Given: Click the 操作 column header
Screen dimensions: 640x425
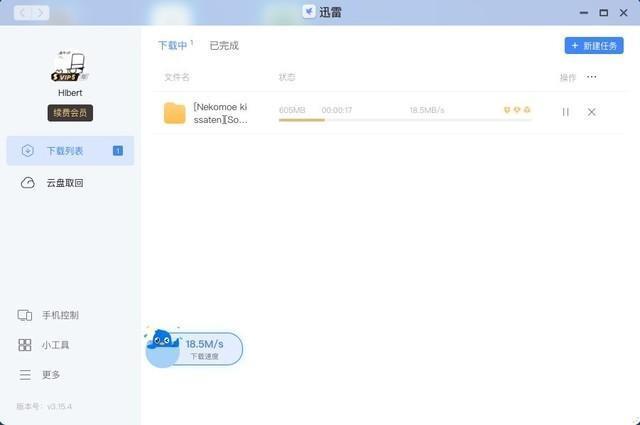Looking at the screenshot, I should 568,77.
